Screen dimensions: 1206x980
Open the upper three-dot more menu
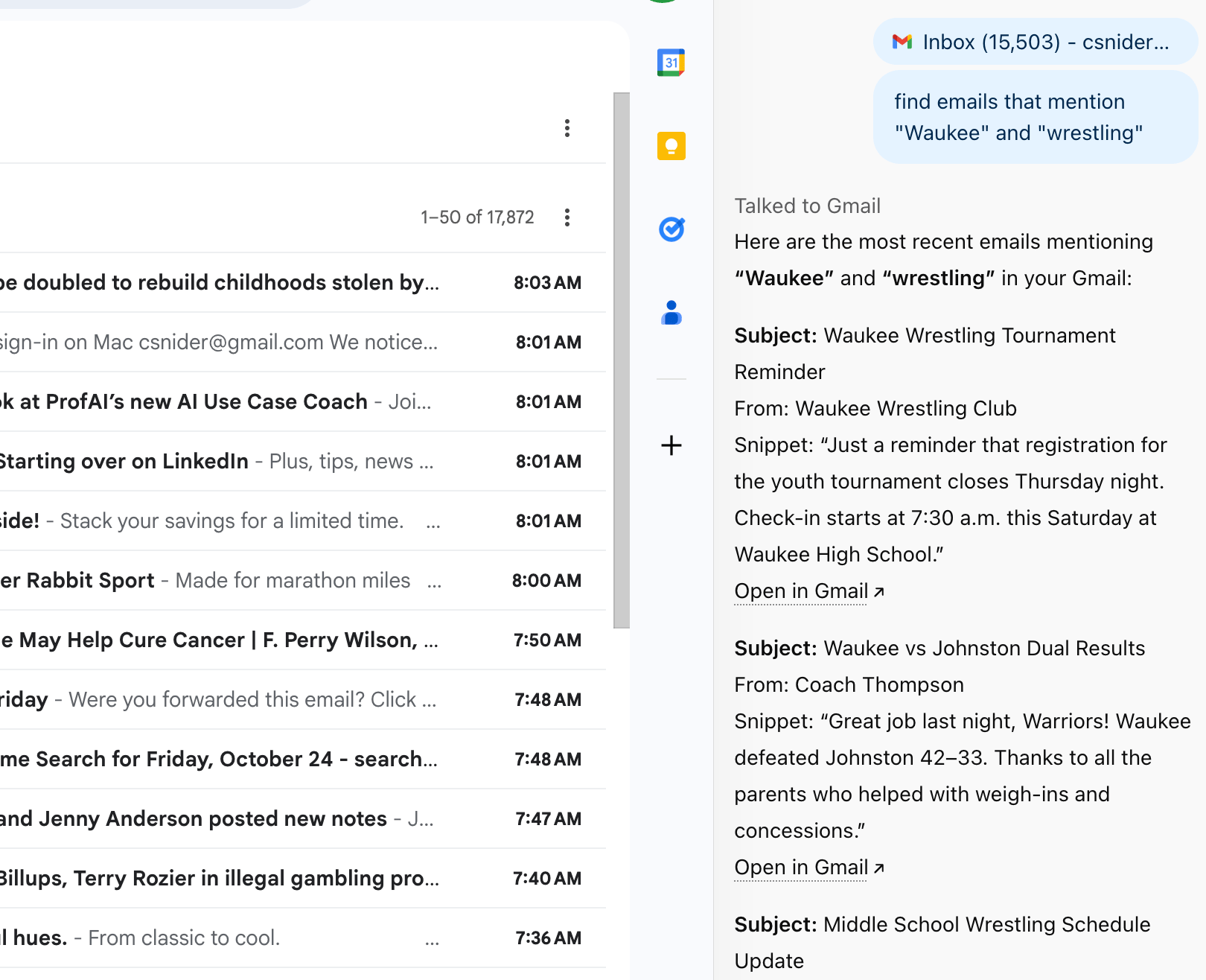[x=567, y=128]
